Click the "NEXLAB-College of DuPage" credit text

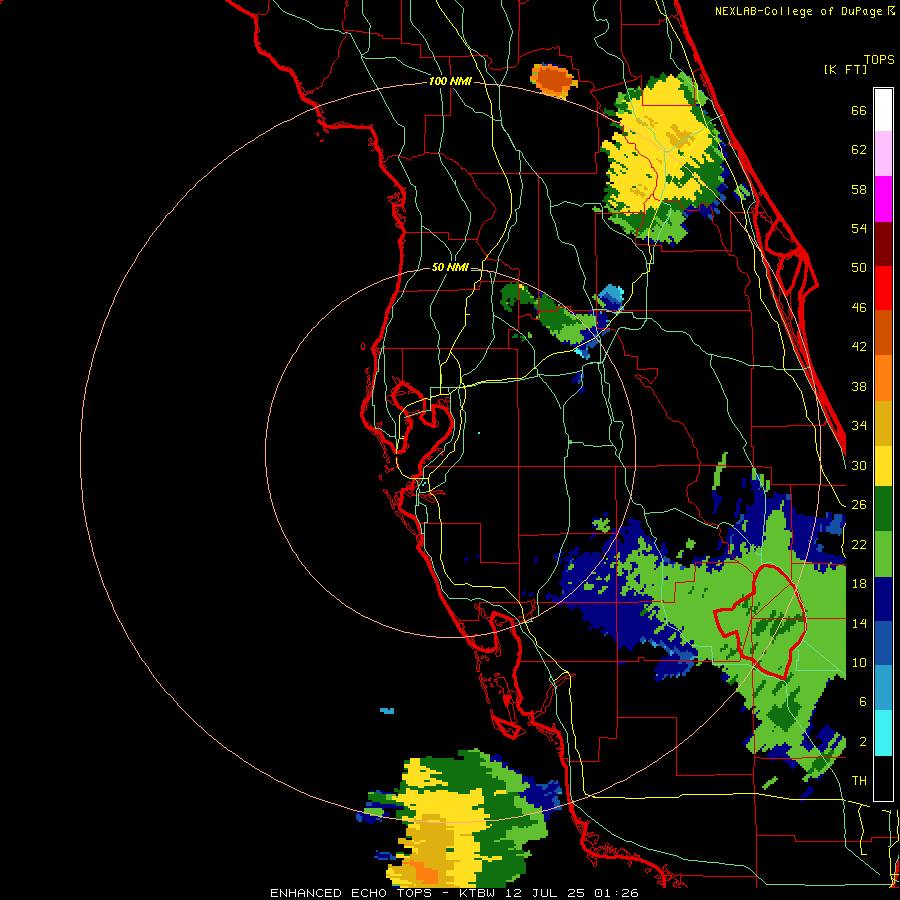(x=799, y=11)
